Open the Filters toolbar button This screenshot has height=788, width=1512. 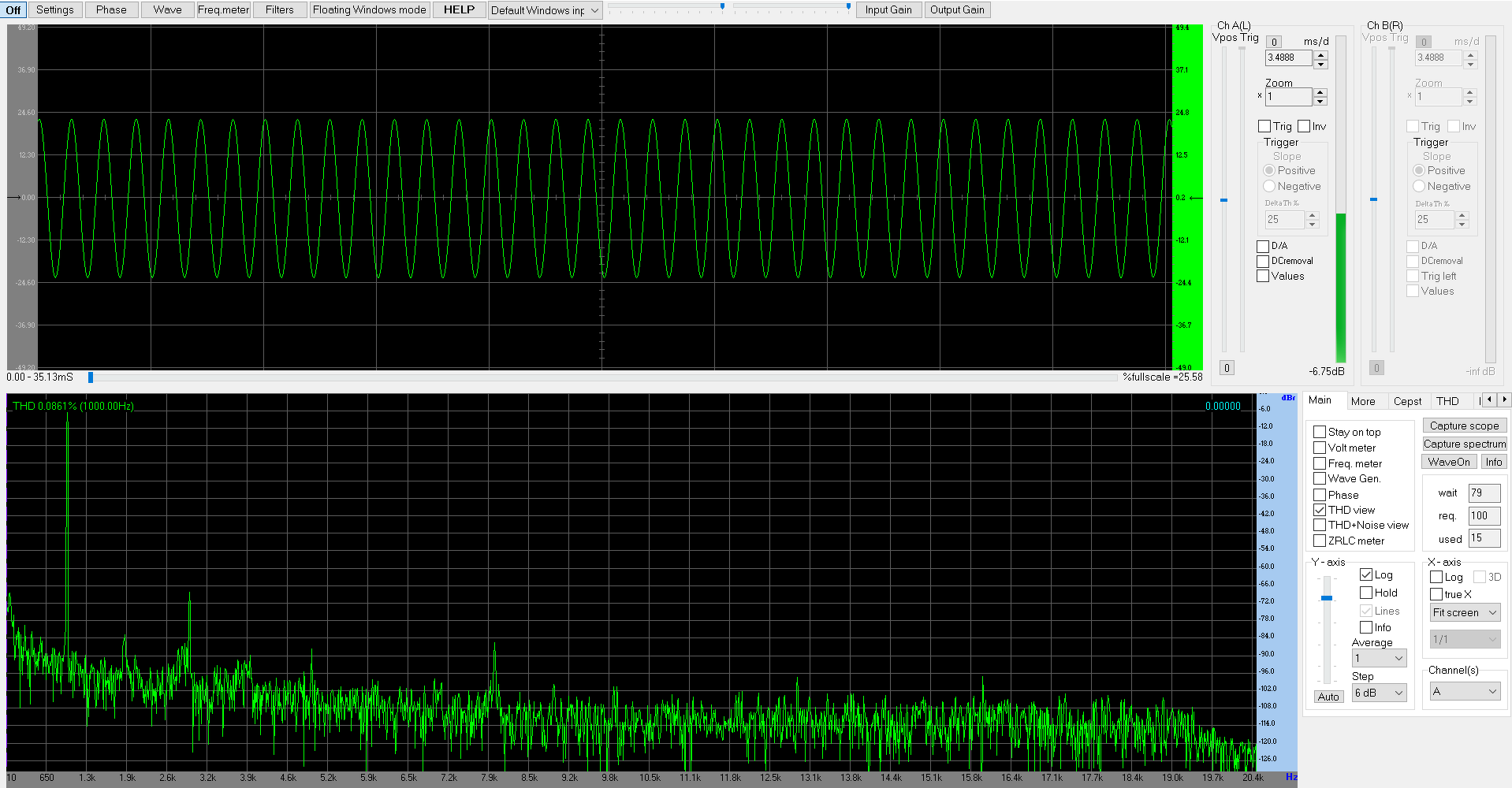(280, 9)
